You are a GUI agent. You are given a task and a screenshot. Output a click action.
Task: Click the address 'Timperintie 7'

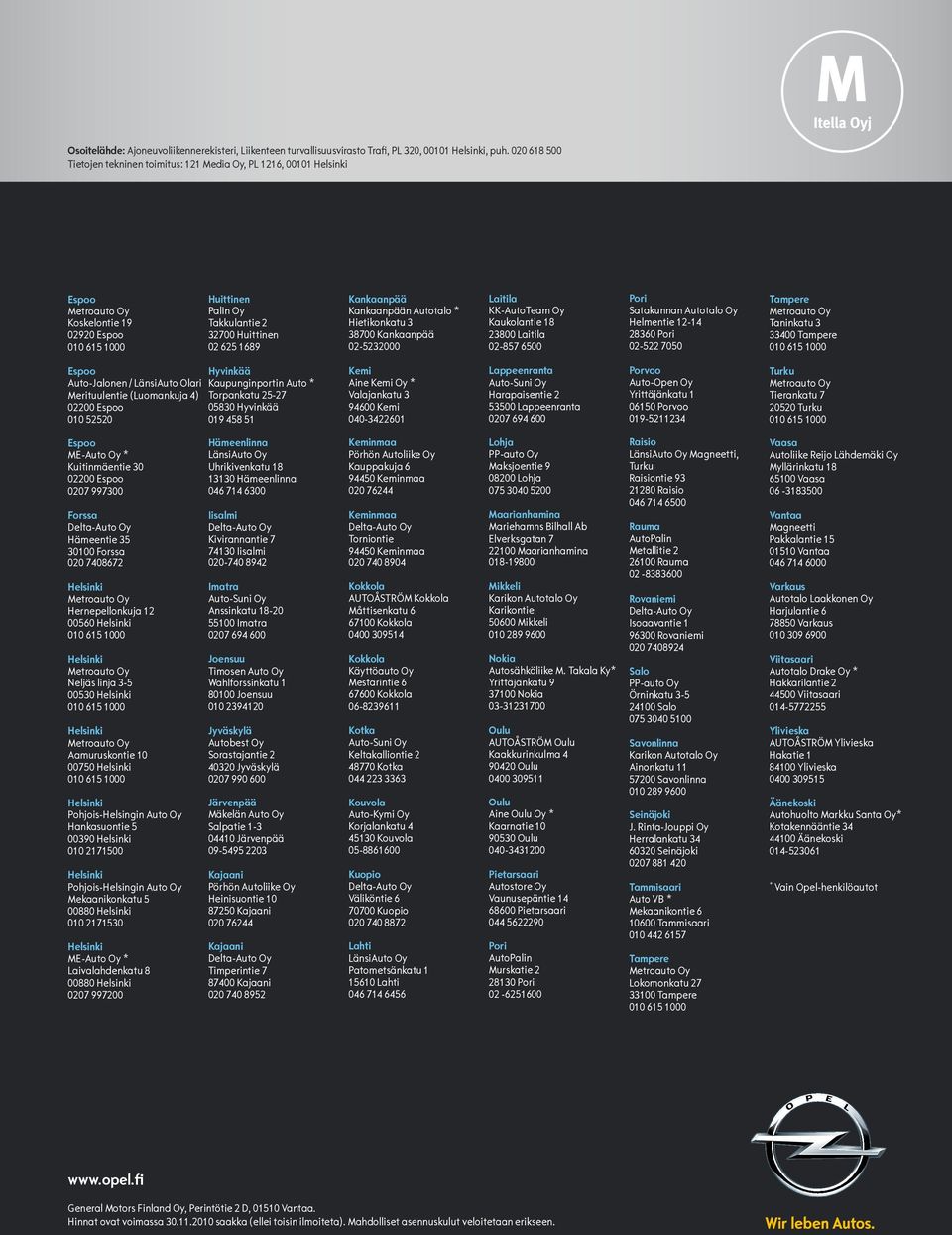click(238, 971)
